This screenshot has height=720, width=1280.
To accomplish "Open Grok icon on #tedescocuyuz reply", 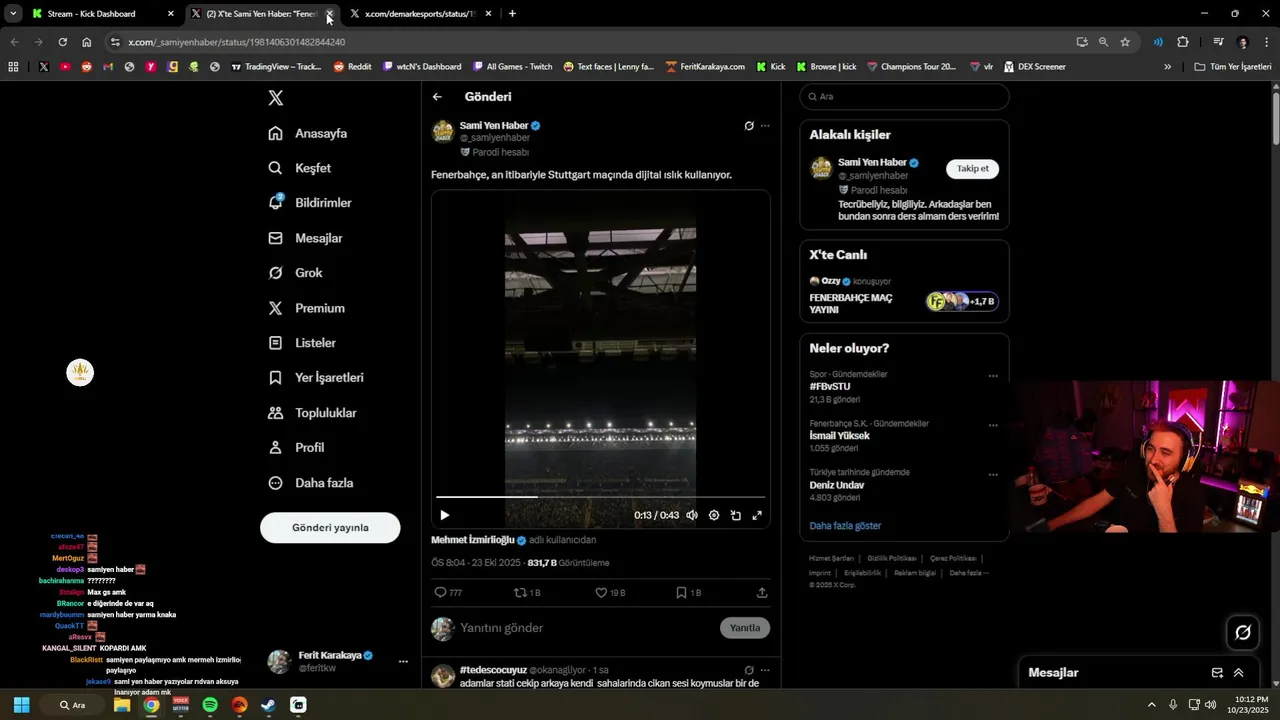I will 748,670.
